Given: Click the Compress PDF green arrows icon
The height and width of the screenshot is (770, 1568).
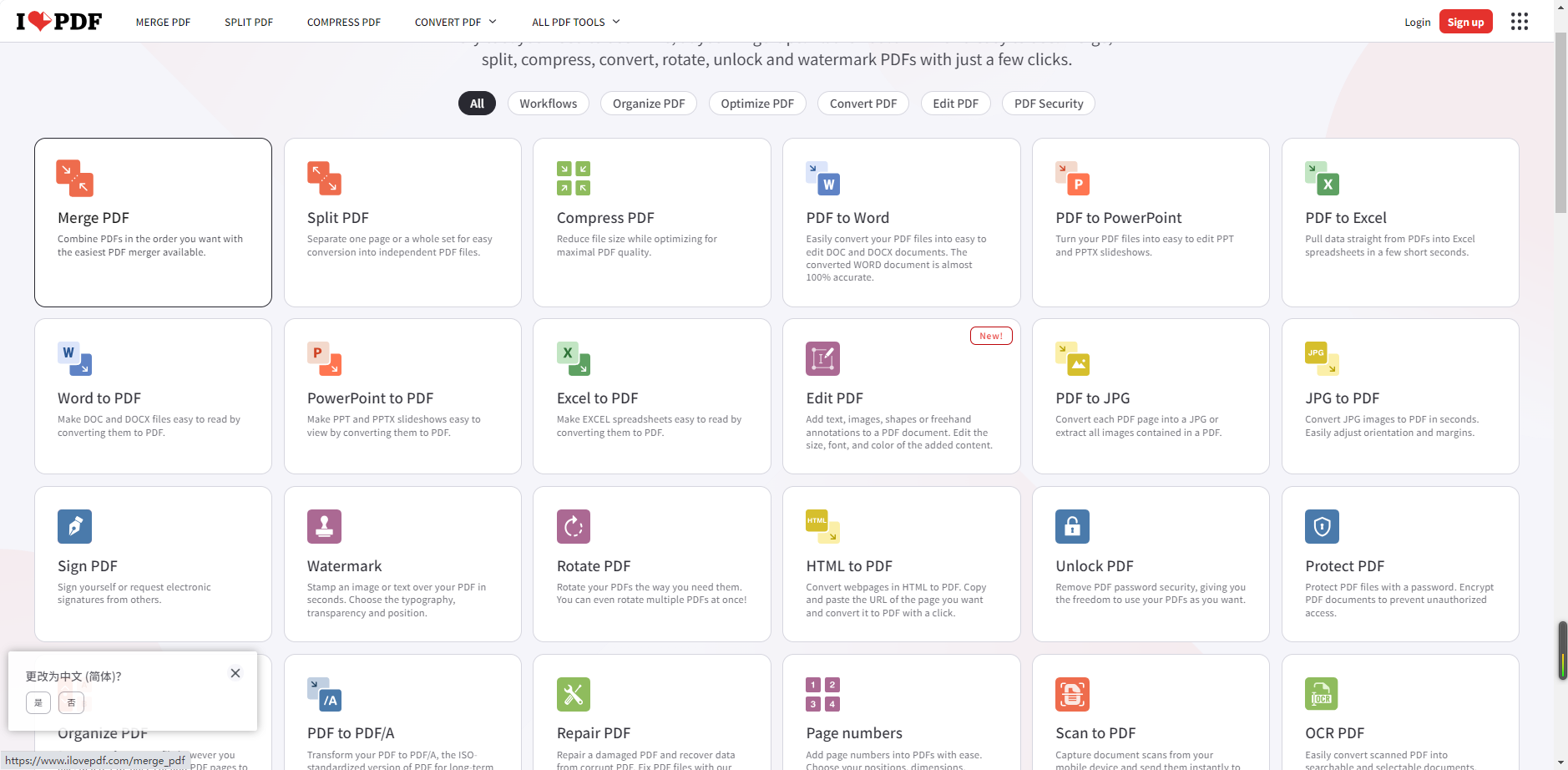Looking at the screenshot, I should pos(573,178).
